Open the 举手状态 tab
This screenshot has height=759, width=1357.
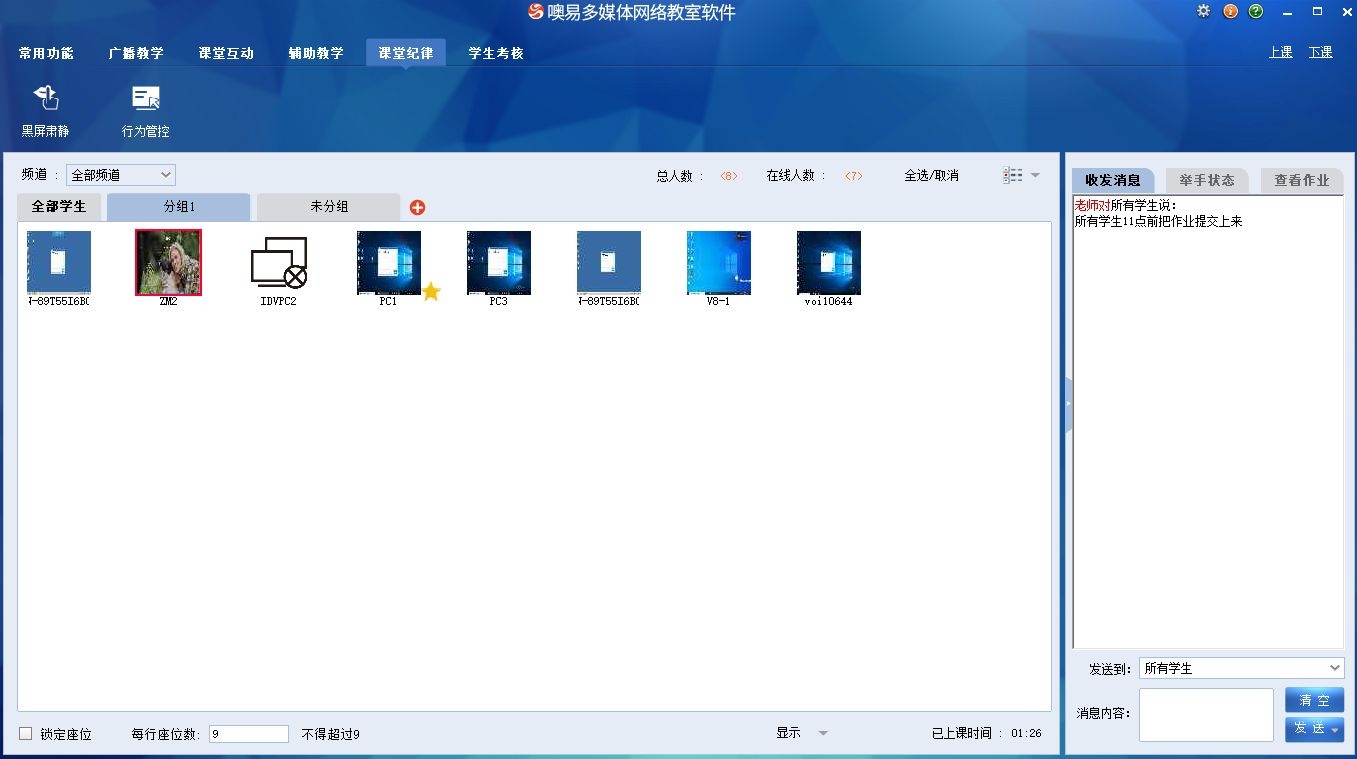(x=1207, y=180)
